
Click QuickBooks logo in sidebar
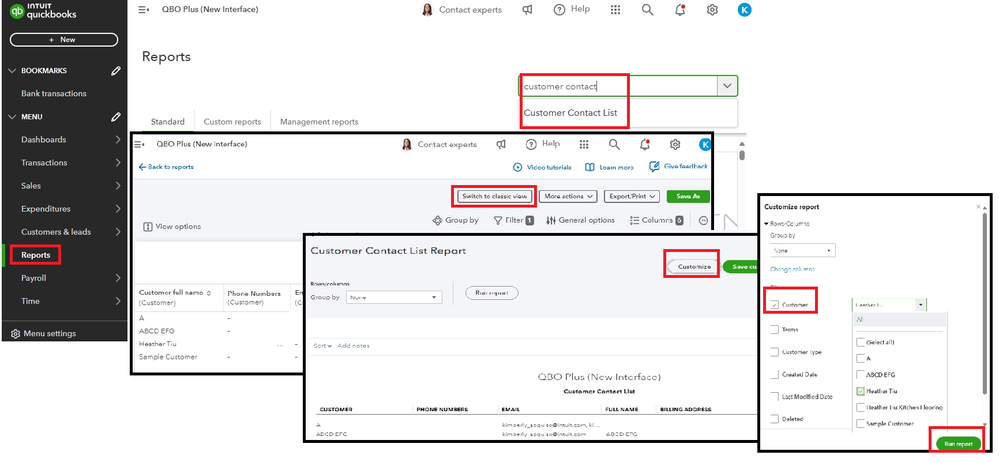(43, 11)
